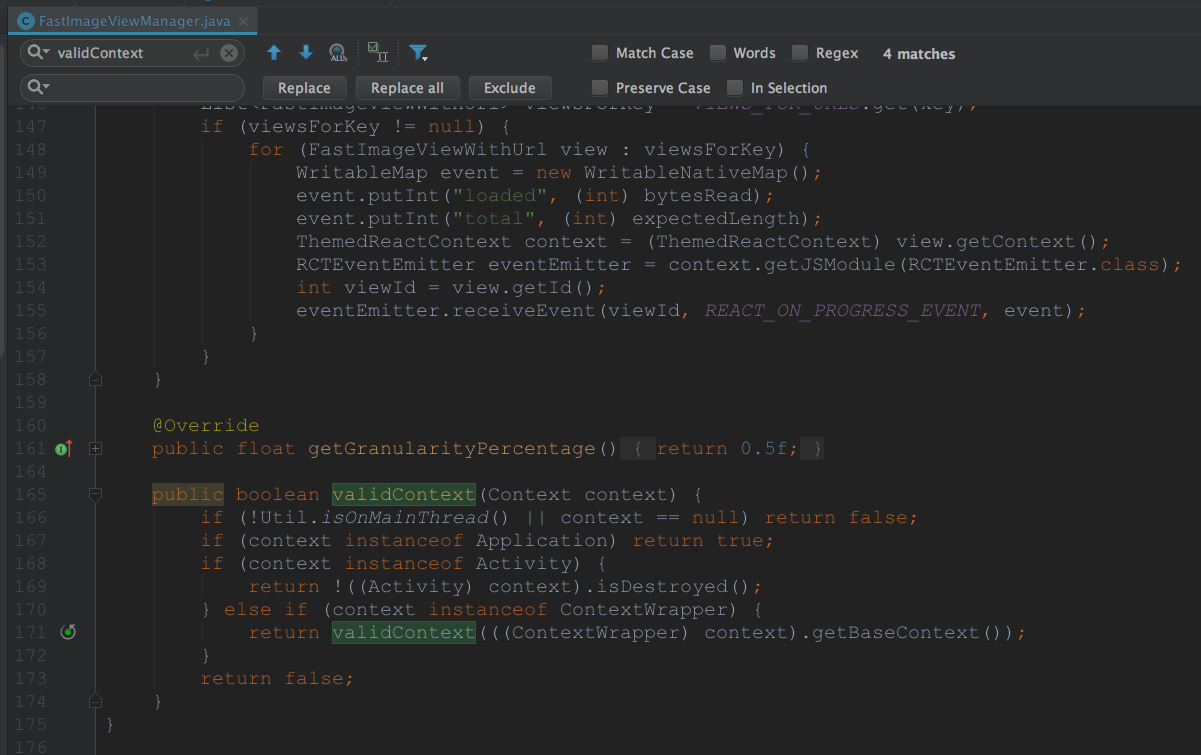1201x755 pixels.
Task: Click REACT_ON_PROGRESS_EVENT constant
Action: coord(843,311)
